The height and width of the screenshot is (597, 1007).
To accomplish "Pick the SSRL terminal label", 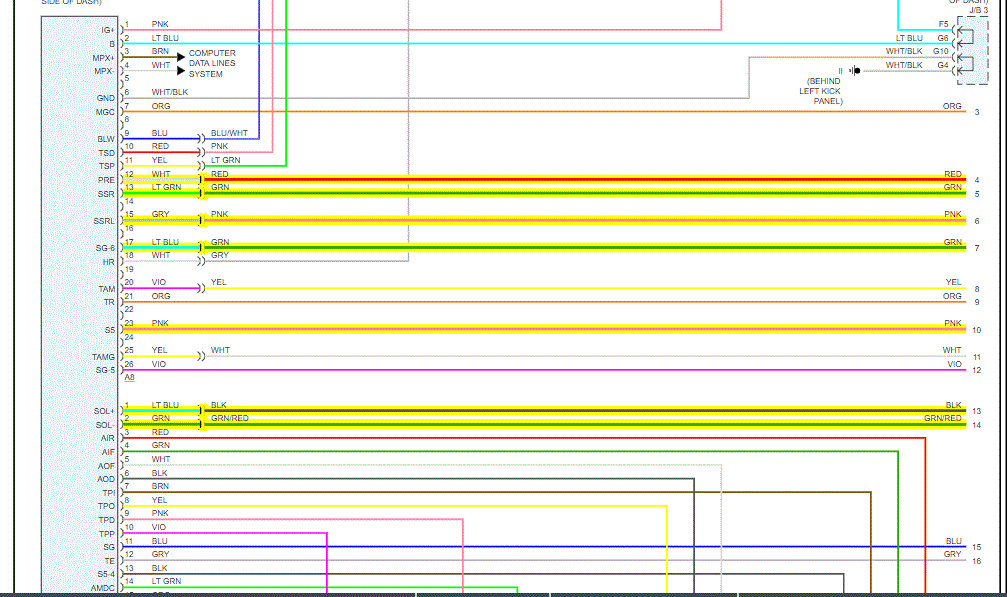I will coord(104,221).
